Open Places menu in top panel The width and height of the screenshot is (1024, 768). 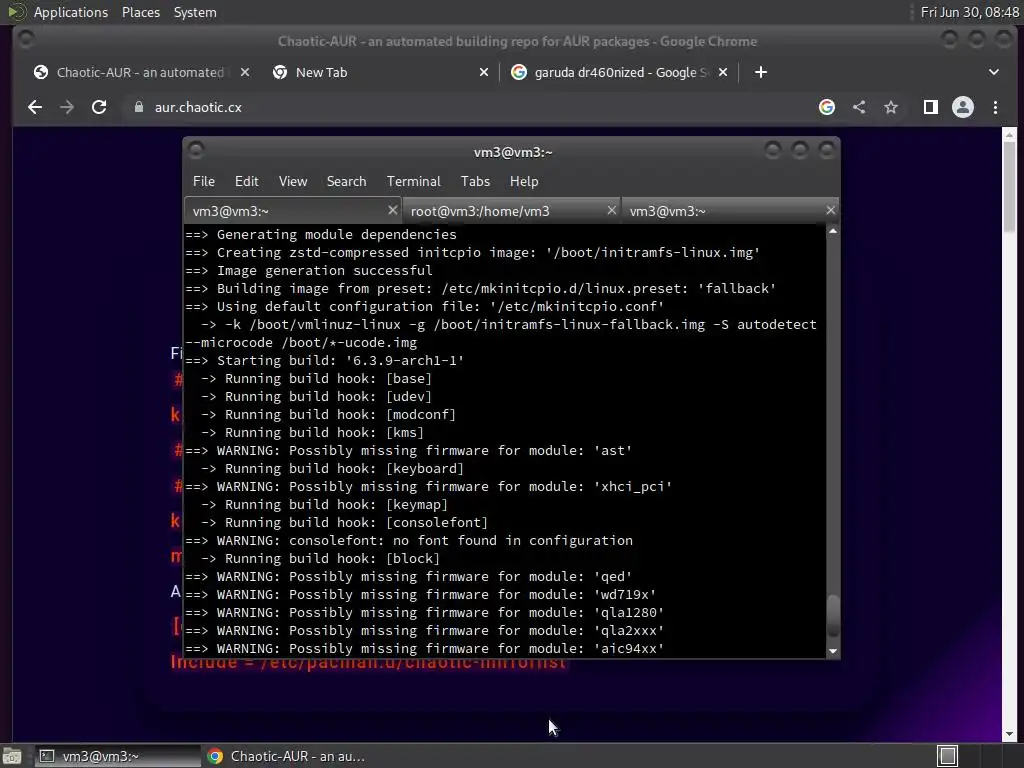pyautogui.click(x=140, y=12)
